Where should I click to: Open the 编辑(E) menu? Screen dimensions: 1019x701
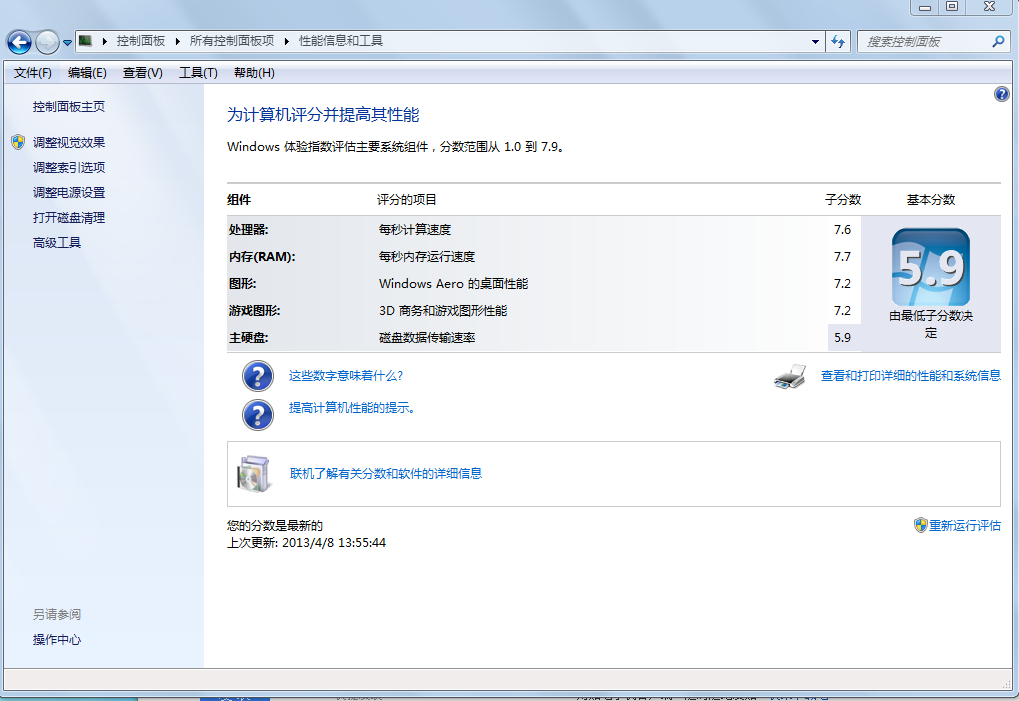pos(87,73)
